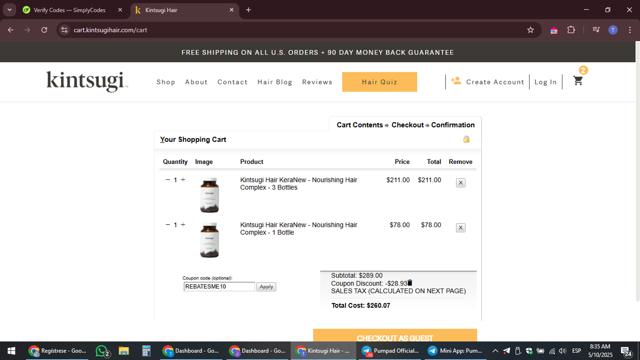Show hidden system tray icons
Viewport: 640px width, 360px height.
(x=495, y=351)
